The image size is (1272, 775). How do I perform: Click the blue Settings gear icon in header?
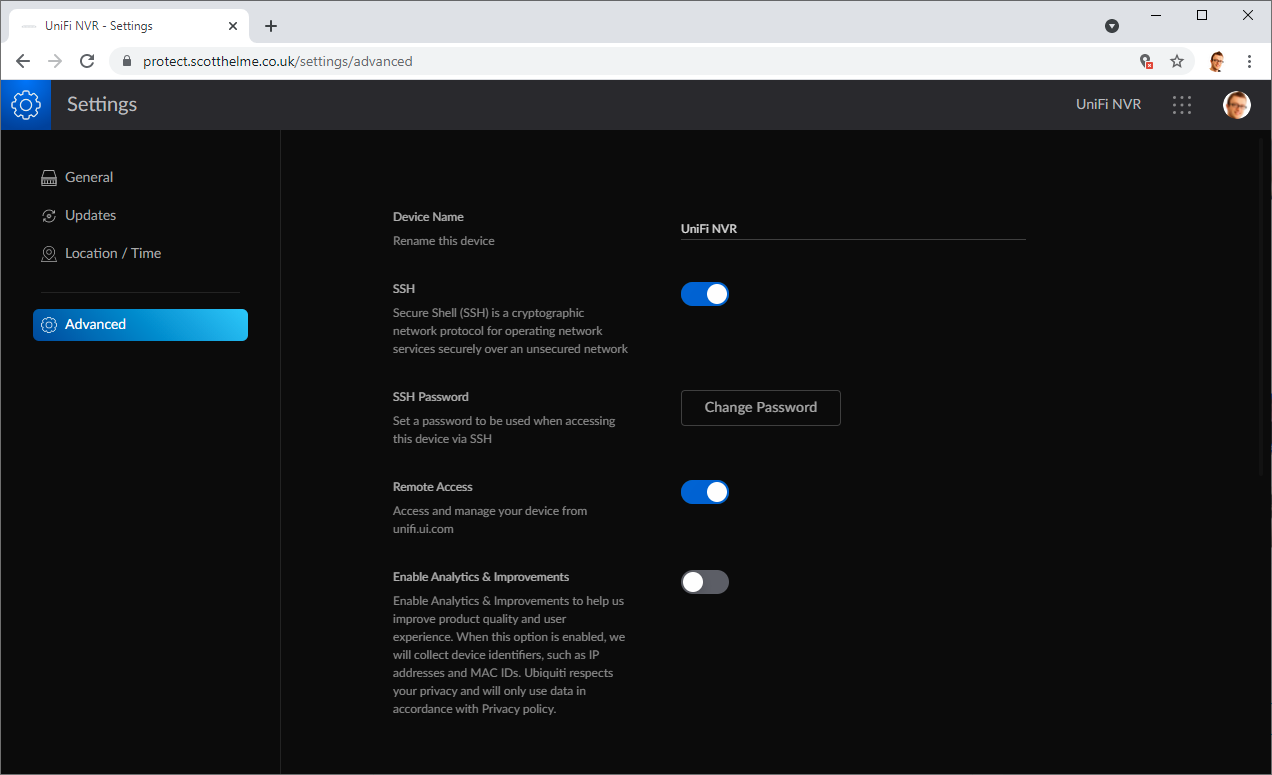point(25,104)
